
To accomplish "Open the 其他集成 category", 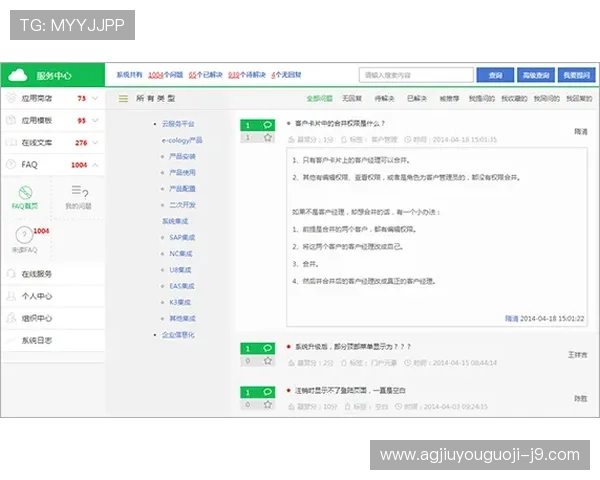I will point(183,318).
